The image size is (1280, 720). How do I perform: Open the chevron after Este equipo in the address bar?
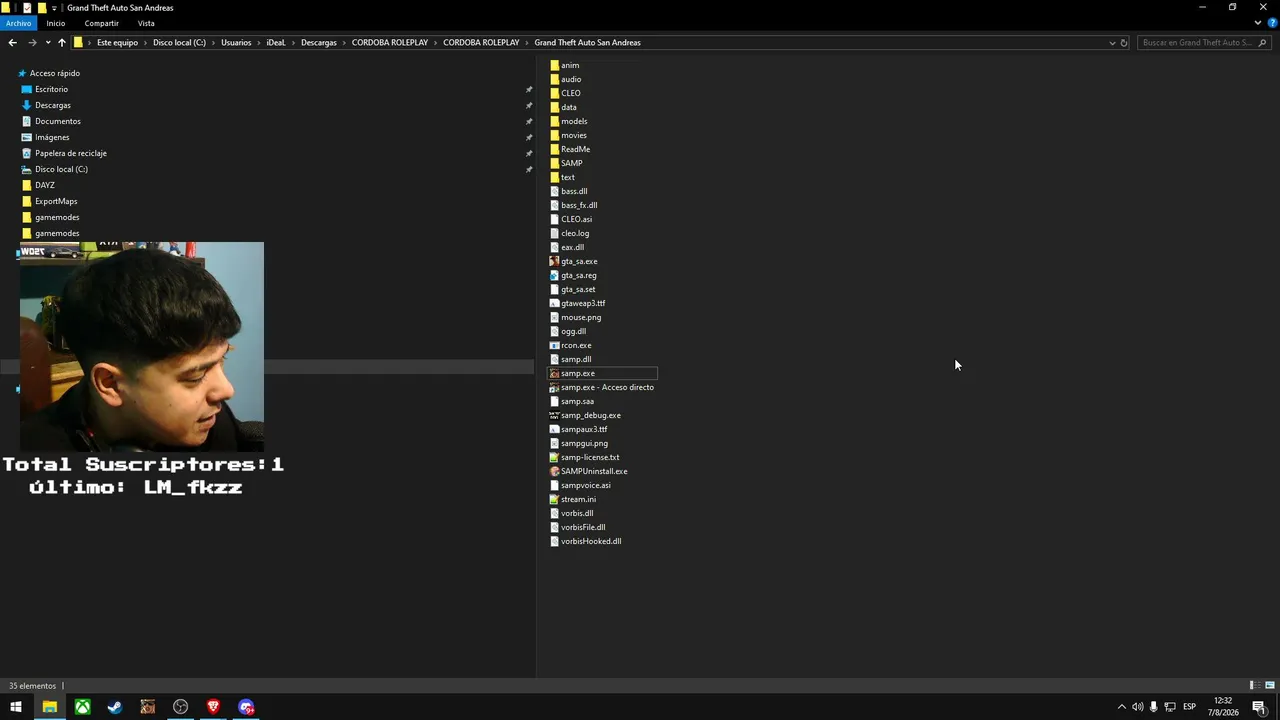(146, 43)
